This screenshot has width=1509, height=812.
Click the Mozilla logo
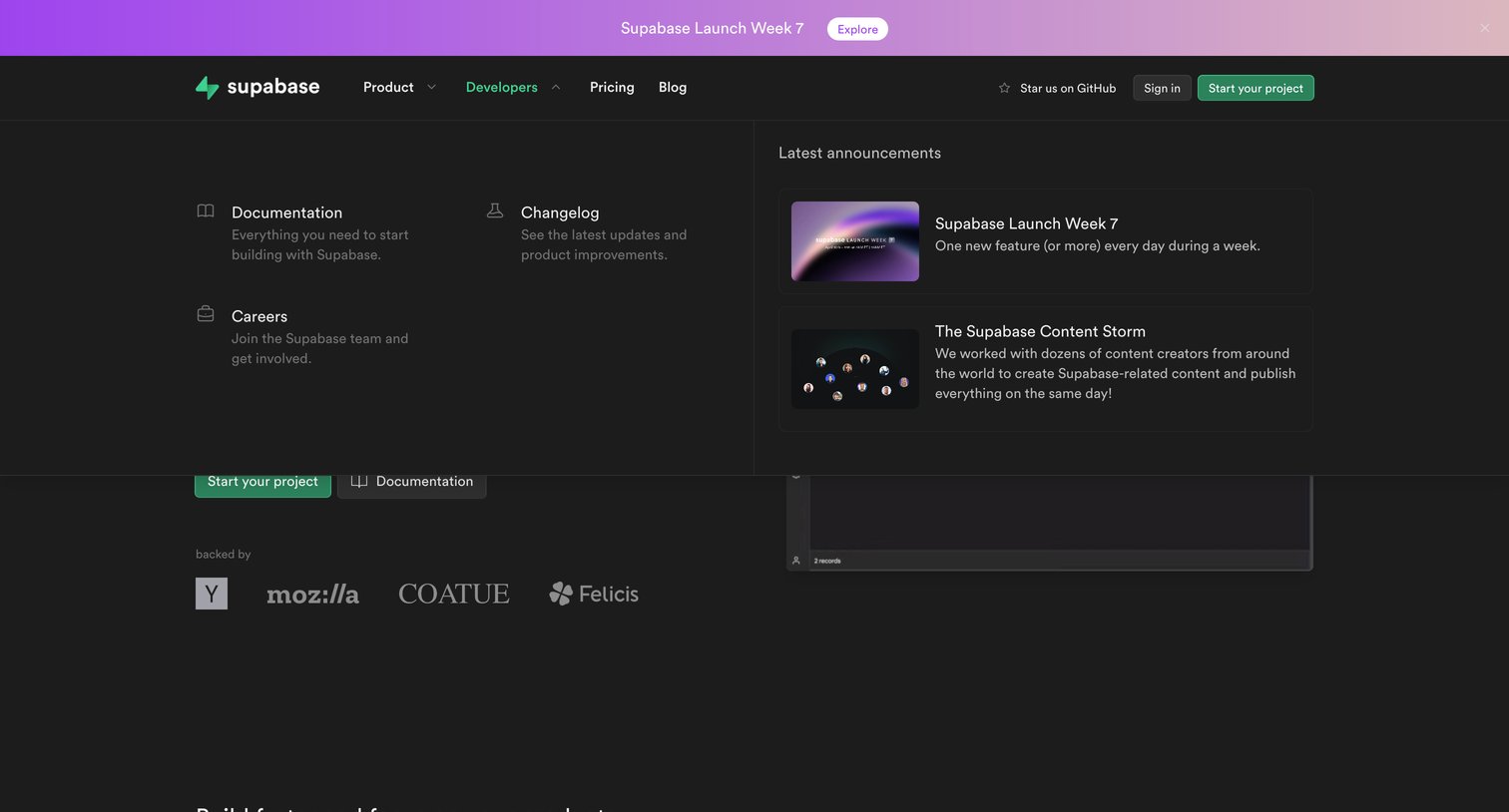312,595
